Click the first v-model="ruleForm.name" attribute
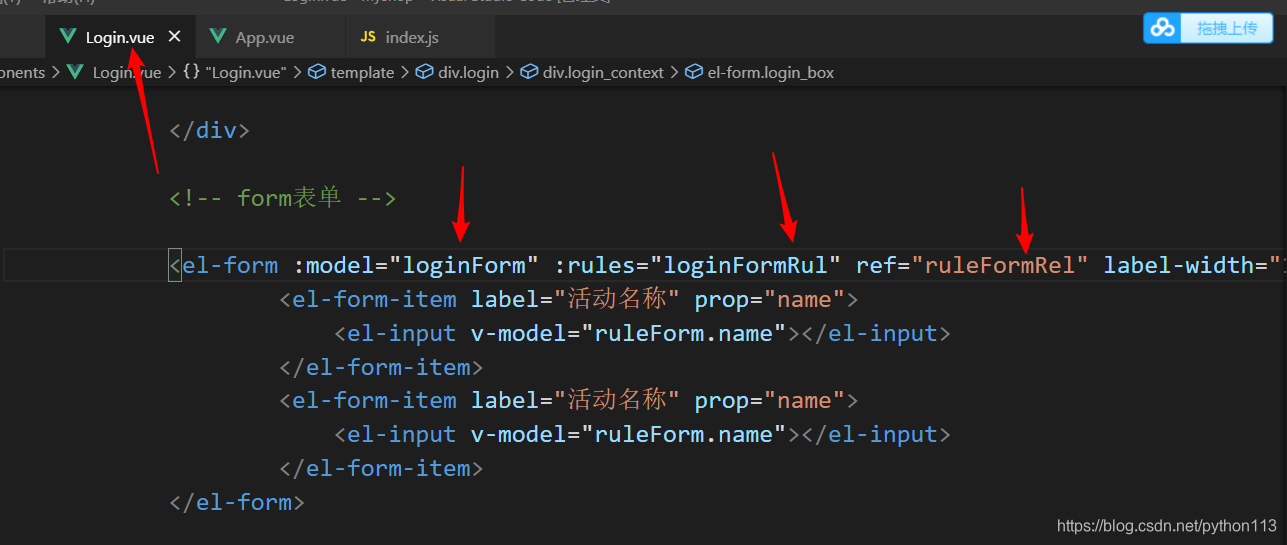1287x545 pixels. [x=629, y=333]
